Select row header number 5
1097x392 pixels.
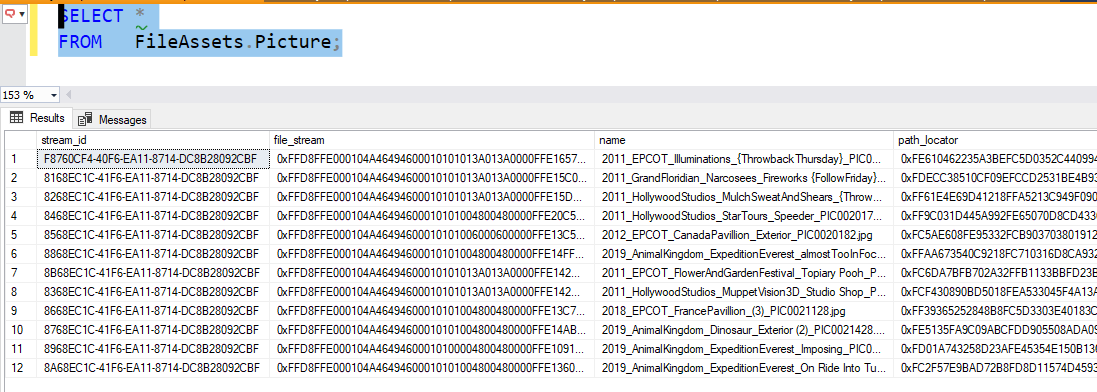click(x=20, y=234)
